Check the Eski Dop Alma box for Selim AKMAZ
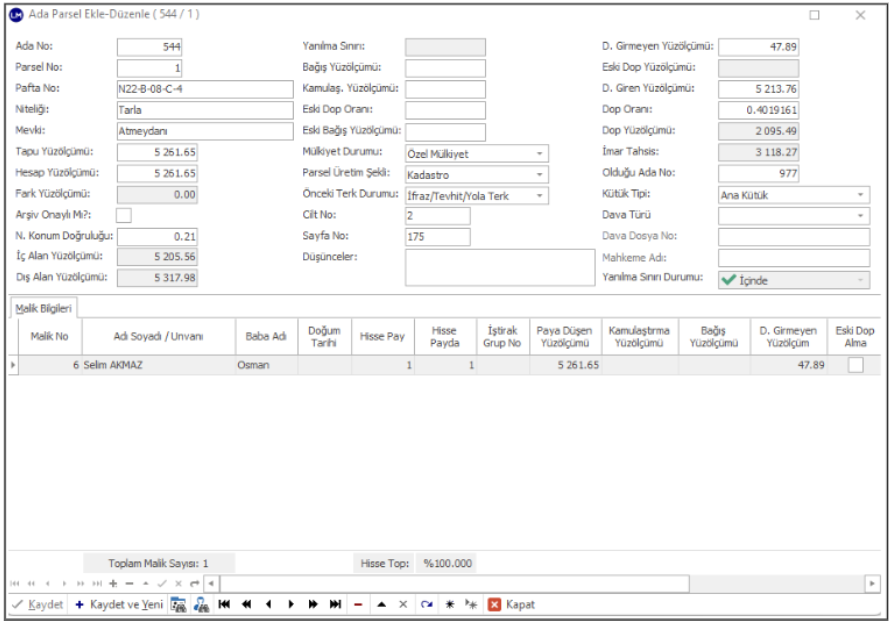Viewport: 891px width, 622px height. click(x=855, y=366)
